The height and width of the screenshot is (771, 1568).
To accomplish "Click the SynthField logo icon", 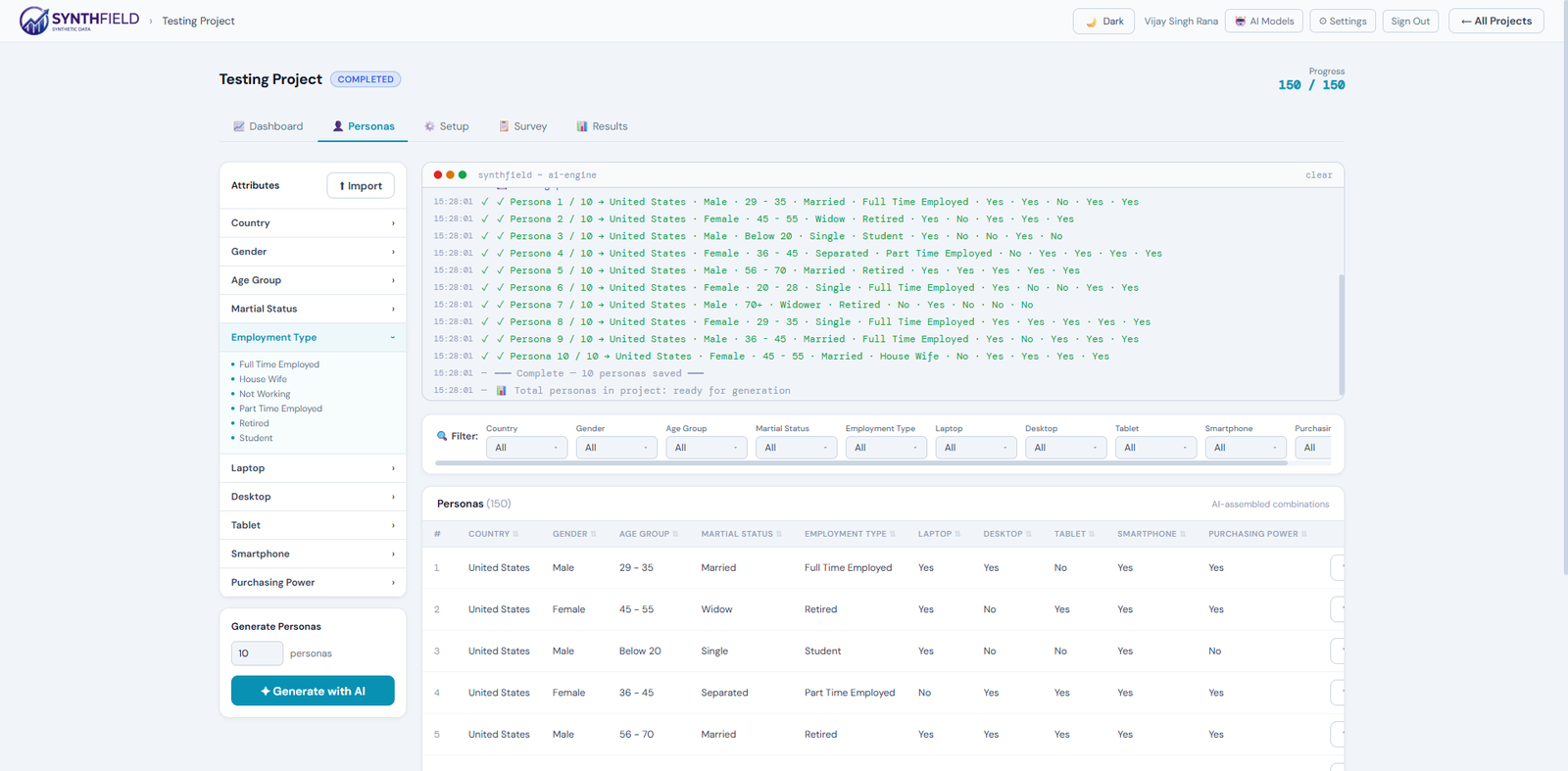I will click(34, 21).
